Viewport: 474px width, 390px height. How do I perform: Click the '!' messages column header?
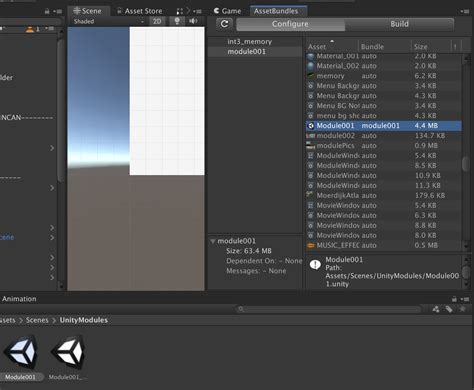[455, 46]
